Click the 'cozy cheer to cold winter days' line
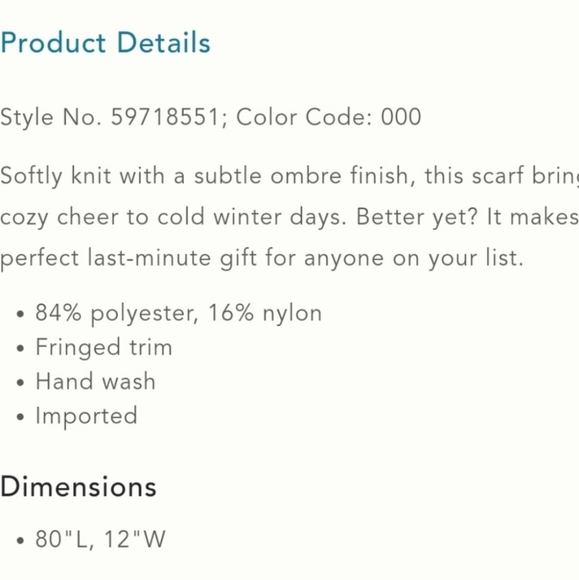 point(289,218)
